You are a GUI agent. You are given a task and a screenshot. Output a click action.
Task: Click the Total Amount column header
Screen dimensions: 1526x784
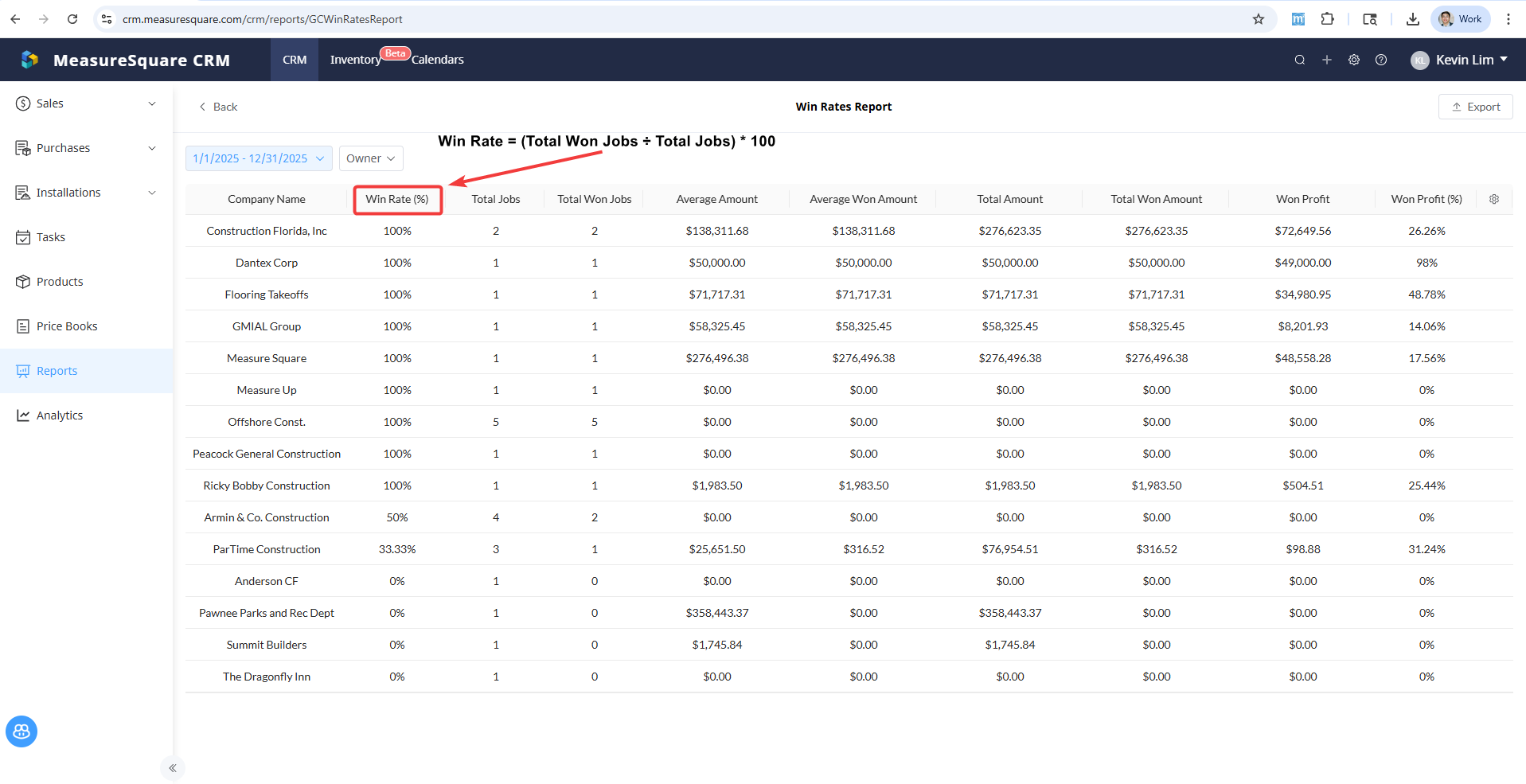click(1010, 199)
